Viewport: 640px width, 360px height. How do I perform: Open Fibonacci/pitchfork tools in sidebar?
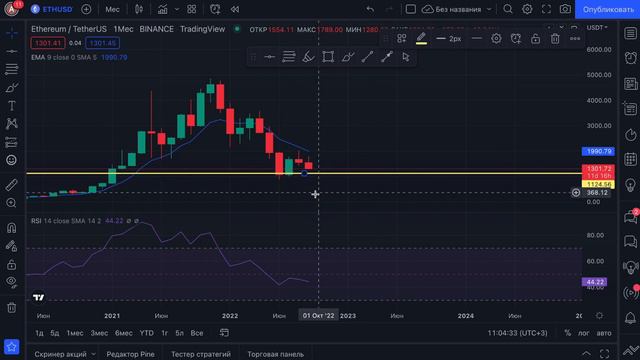point(11,69)
